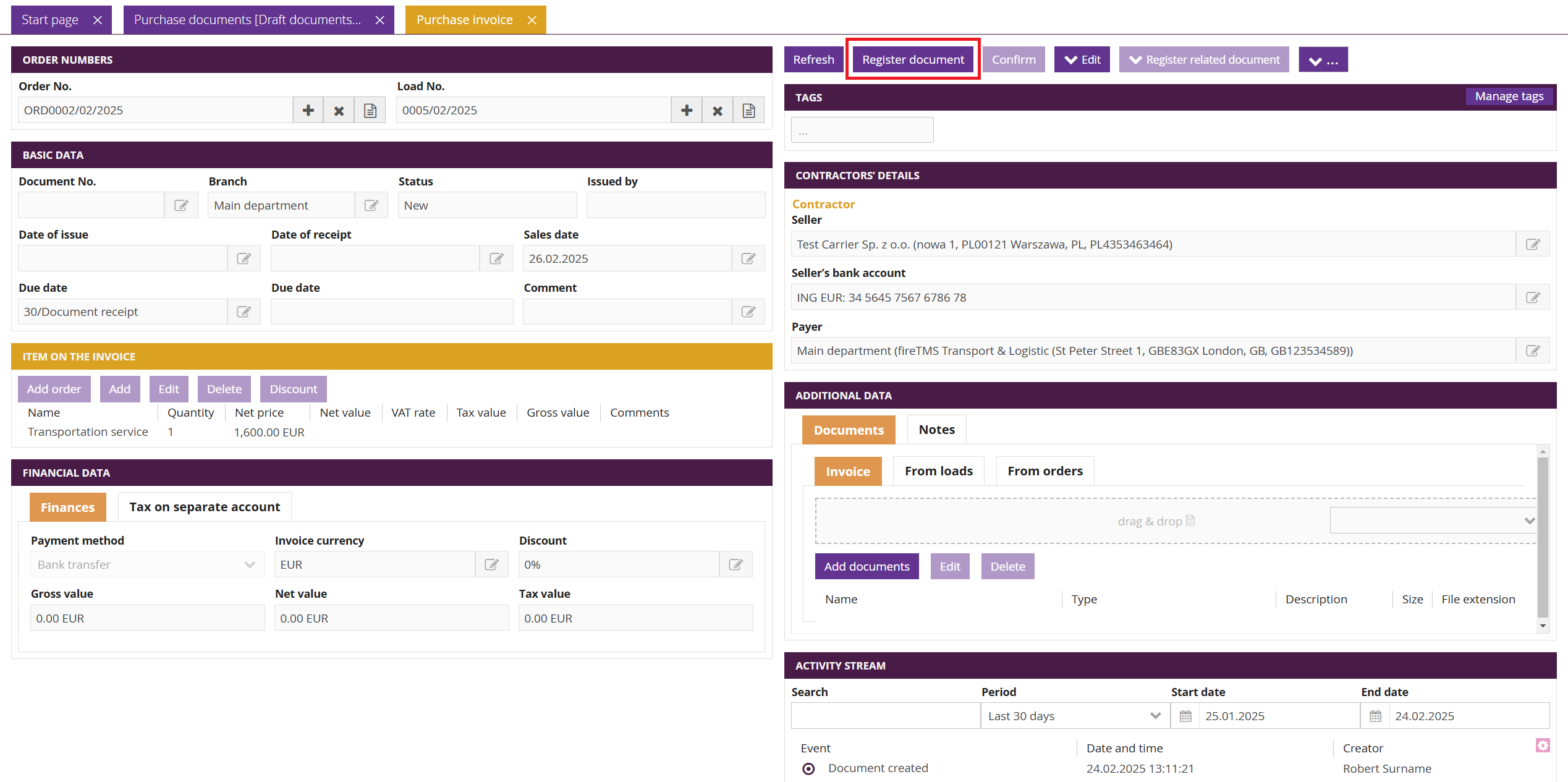Switch to Tax on separate account tab
The image size is (1568, 782).
[205, 507]
